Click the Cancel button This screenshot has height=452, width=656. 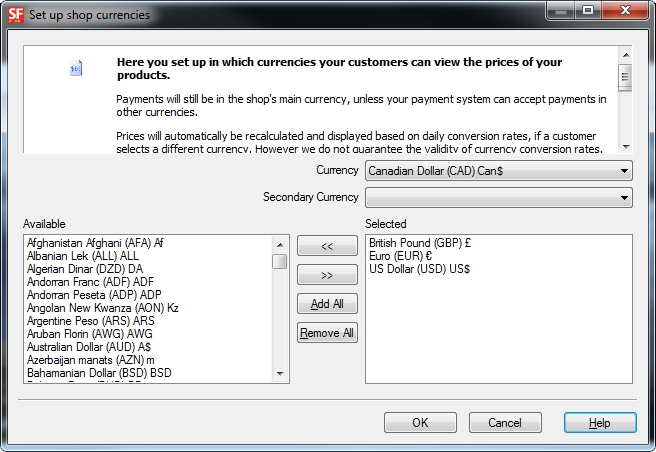505,423
